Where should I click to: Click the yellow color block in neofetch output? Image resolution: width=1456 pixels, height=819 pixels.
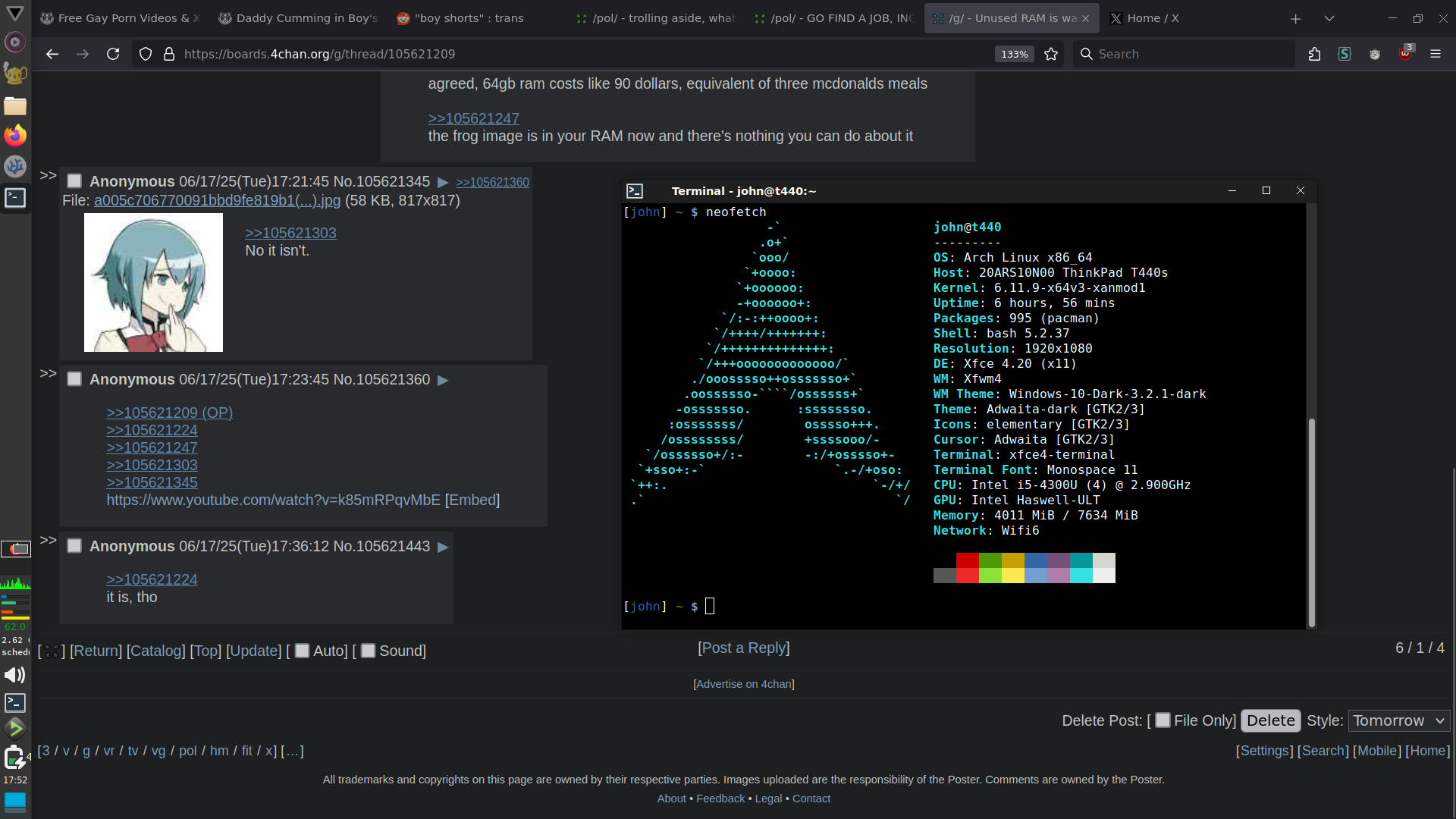pos(1013,568)
